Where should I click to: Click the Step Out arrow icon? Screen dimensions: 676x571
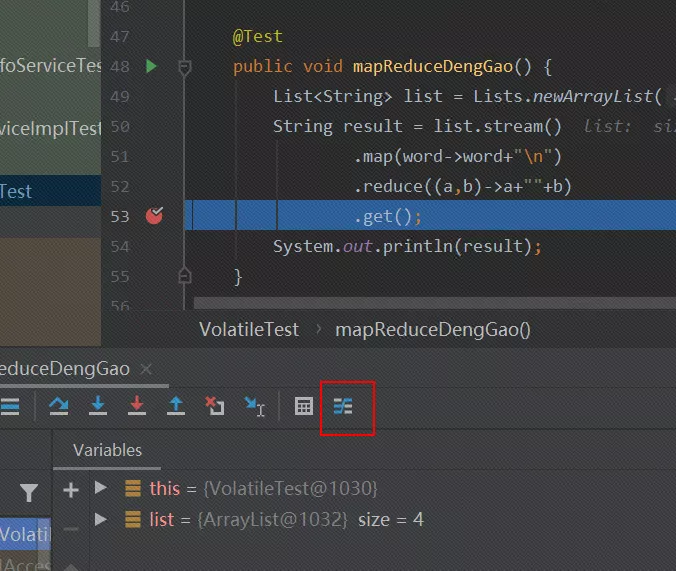pyautogui.click(x=176, y=406)
